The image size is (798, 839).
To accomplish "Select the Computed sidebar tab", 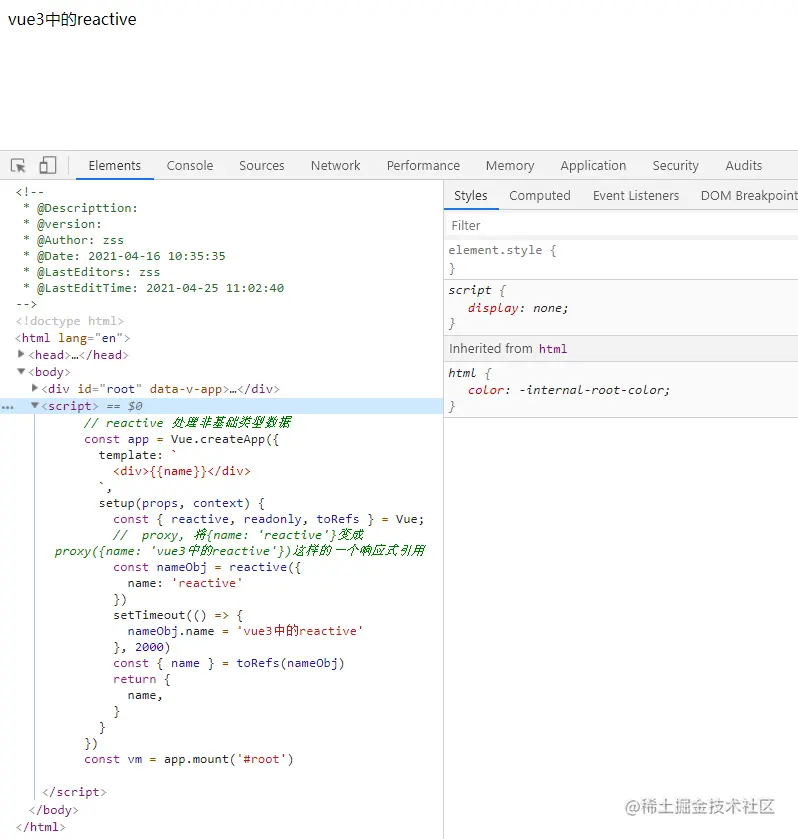I will coord(539,196).
